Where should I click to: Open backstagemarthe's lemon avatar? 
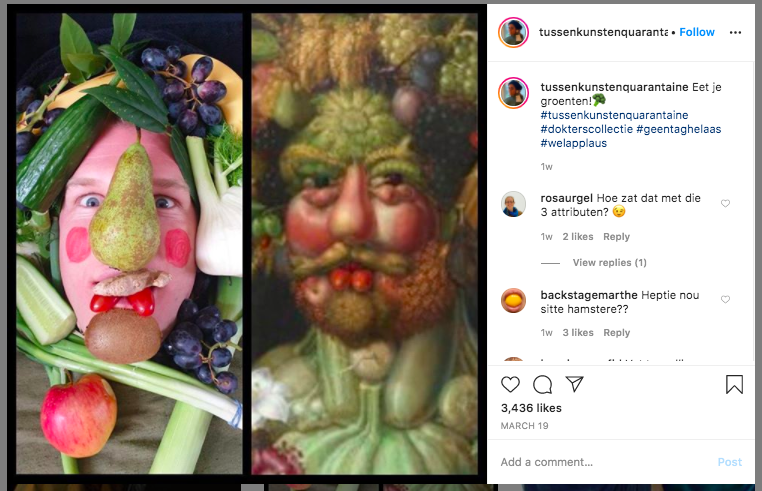[514, 300]
